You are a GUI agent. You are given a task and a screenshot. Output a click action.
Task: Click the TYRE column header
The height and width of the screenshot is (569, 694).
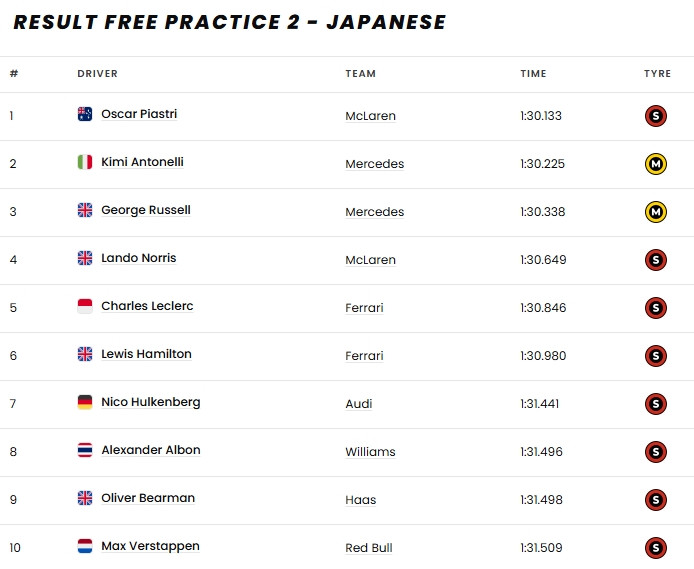[x=657, y=74]
